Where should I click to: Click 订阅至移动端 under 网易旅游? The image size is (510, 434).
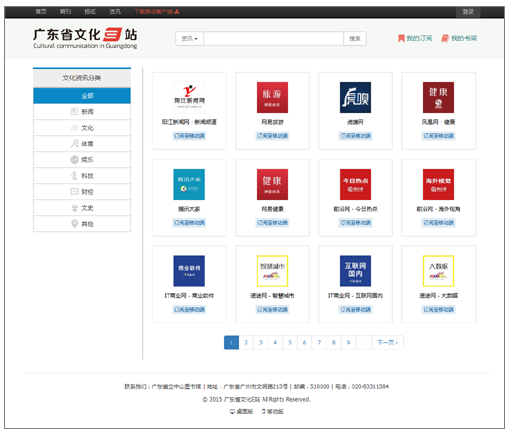coord(272,136)
